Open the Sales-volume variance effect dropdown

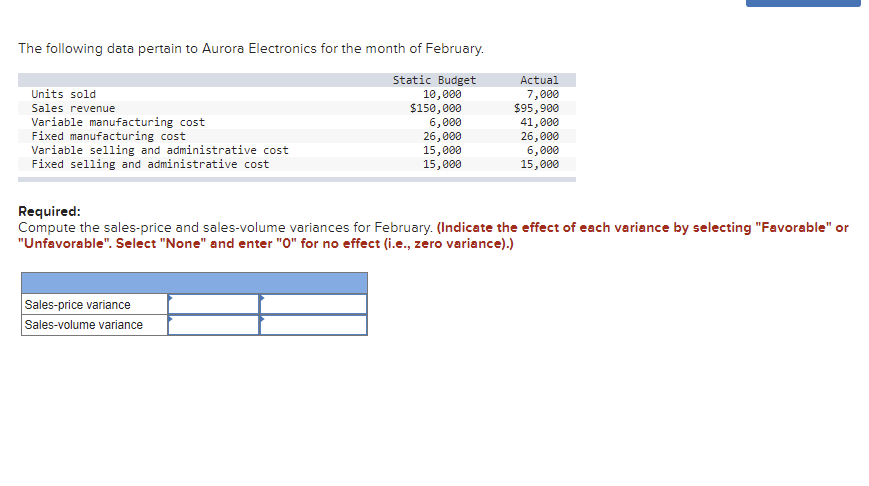[313, 325]
